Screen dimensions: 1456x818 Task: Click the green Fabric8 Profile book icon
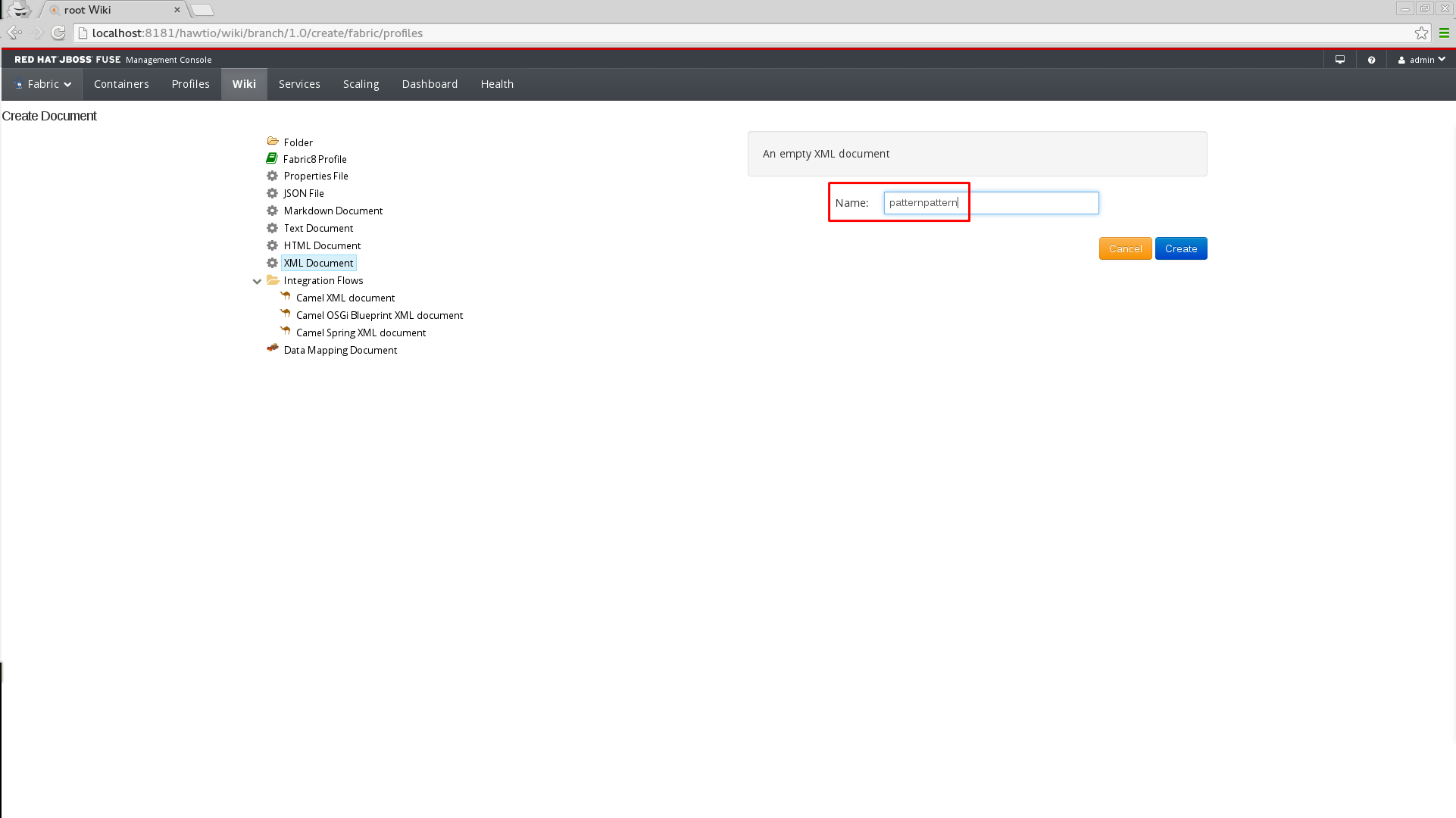point(272,158)
